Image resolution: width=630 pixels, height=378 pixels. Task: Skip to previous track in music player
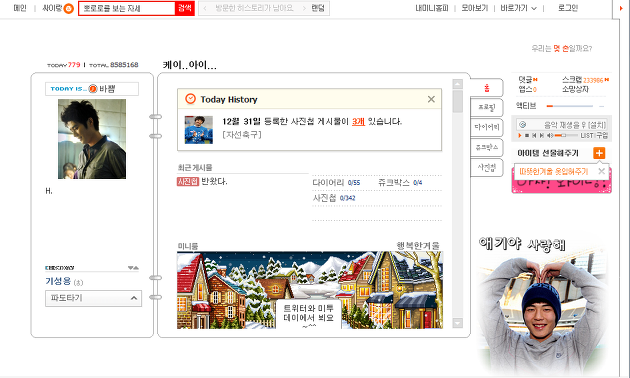point(534,136)
